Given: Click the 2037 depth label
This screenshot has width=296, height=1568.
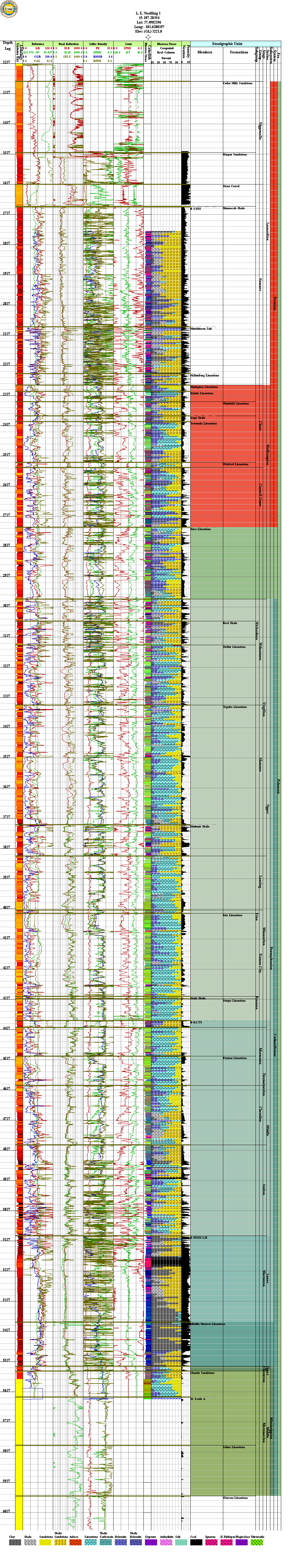Looking at the screenshot, I should 7,304.
